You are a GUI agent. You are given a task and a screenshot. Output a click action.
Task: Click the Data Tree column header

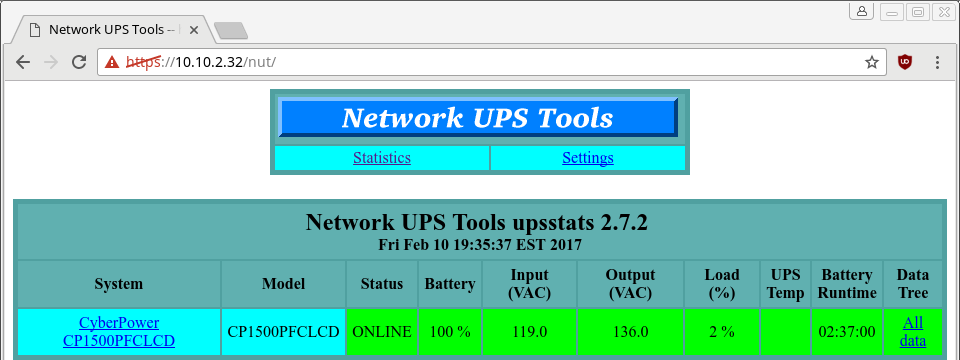[913, 284]
